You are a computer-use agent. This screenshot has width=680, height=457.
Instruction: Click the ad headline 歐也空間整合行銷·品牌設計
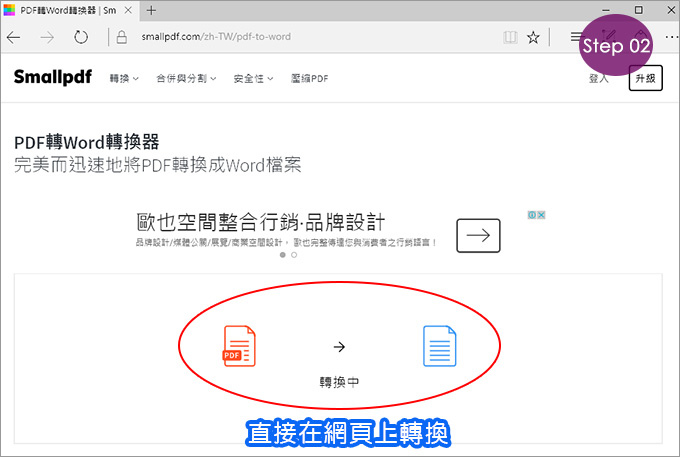[x=261, y=222]
